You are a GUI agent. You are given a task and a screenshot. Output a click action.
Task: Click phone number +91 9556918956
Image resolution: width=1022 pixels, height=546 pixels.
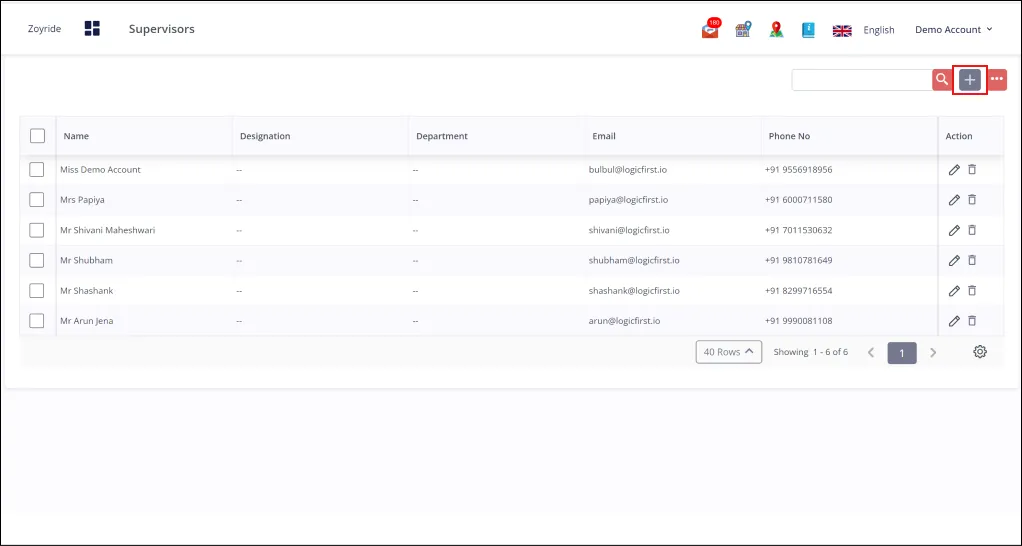point(798,169)
